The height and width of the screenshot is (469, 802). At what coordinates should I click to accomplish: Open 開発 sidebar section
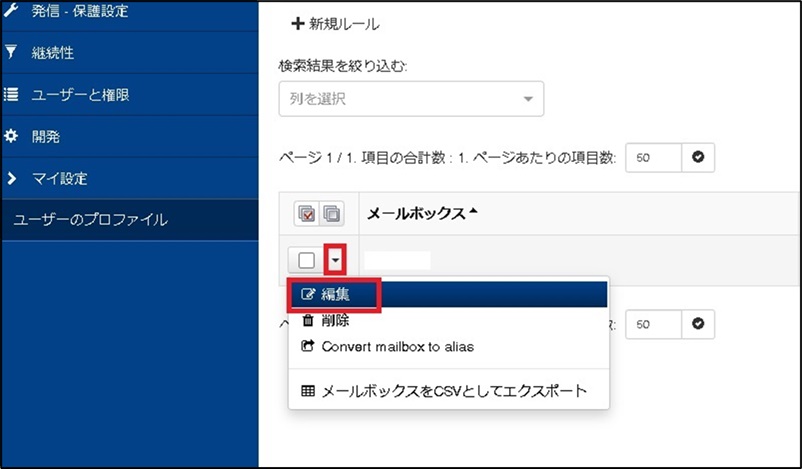(x=129, y=137)
